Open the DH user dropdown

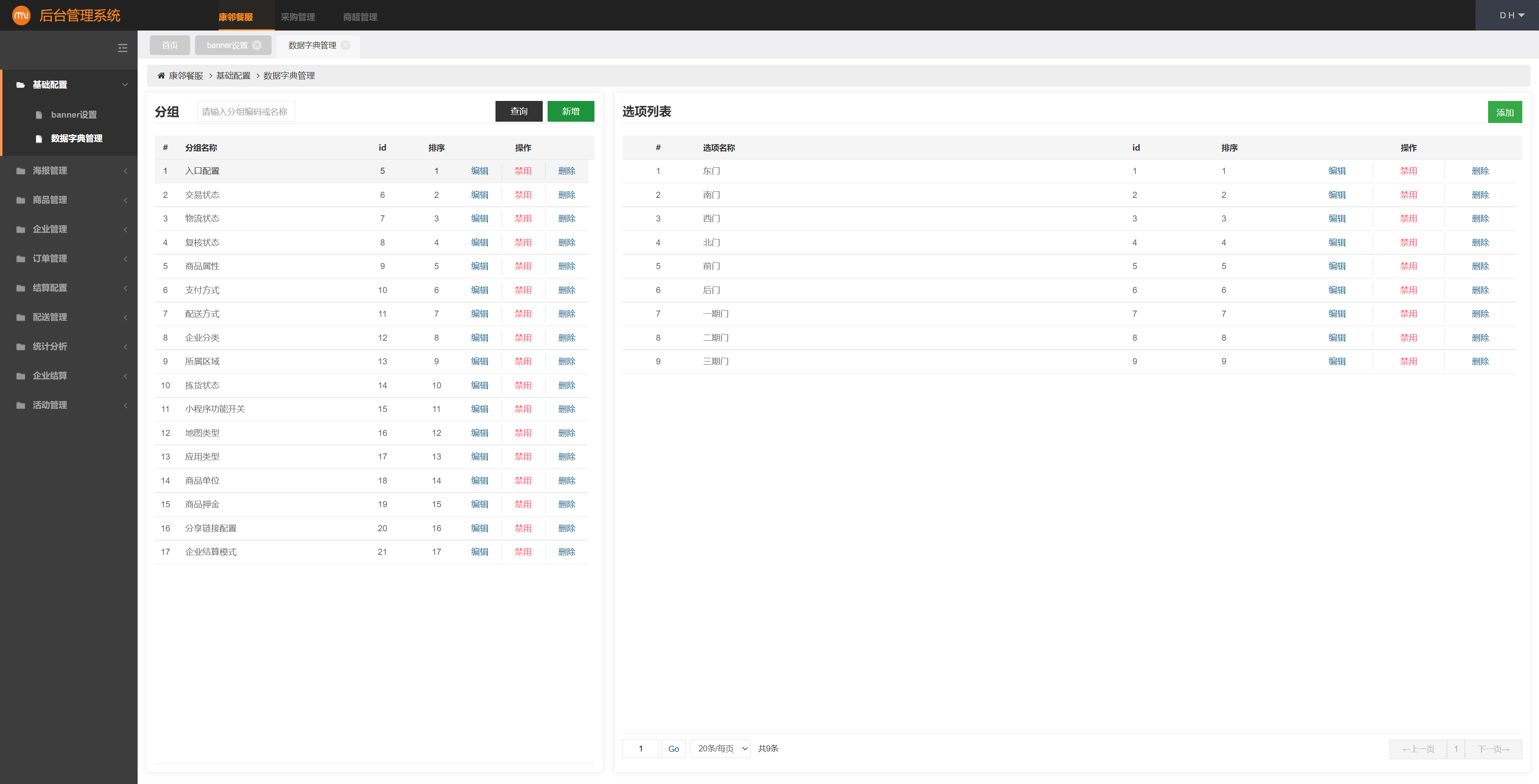click(1511, 15)
